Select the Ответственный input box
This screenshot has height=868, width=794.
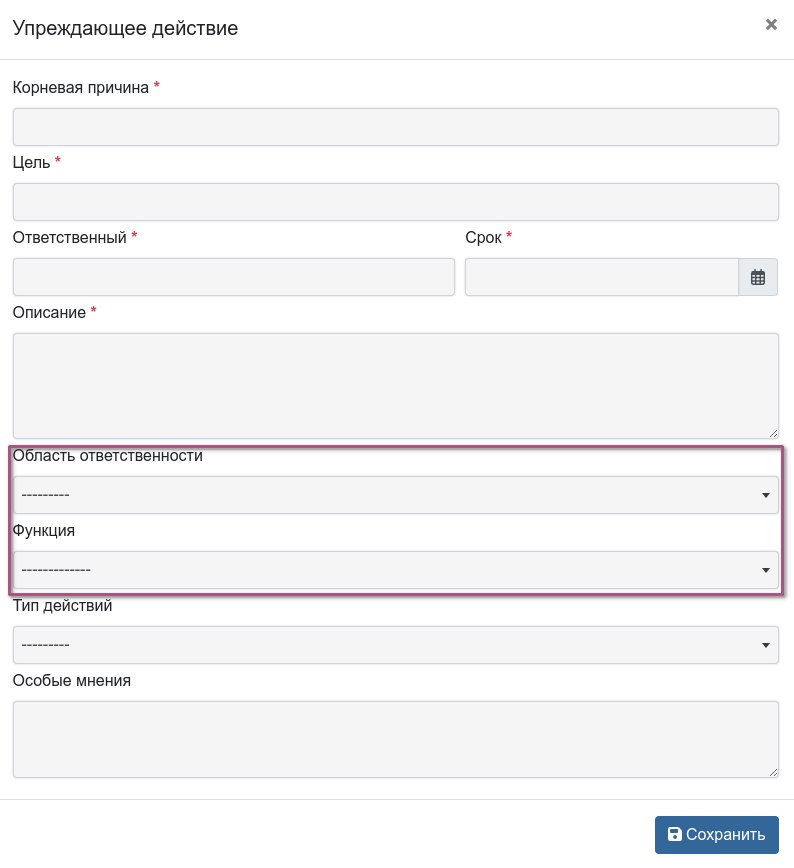(x=233, y=277)
